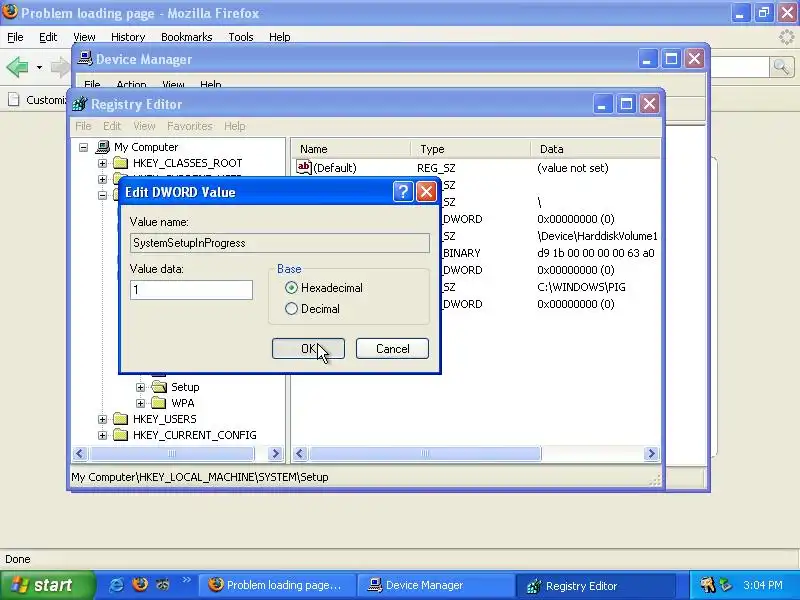Open the Back button history dropdown in Firefox
This screenshot has width=800, height=600.
pos(39,67)
